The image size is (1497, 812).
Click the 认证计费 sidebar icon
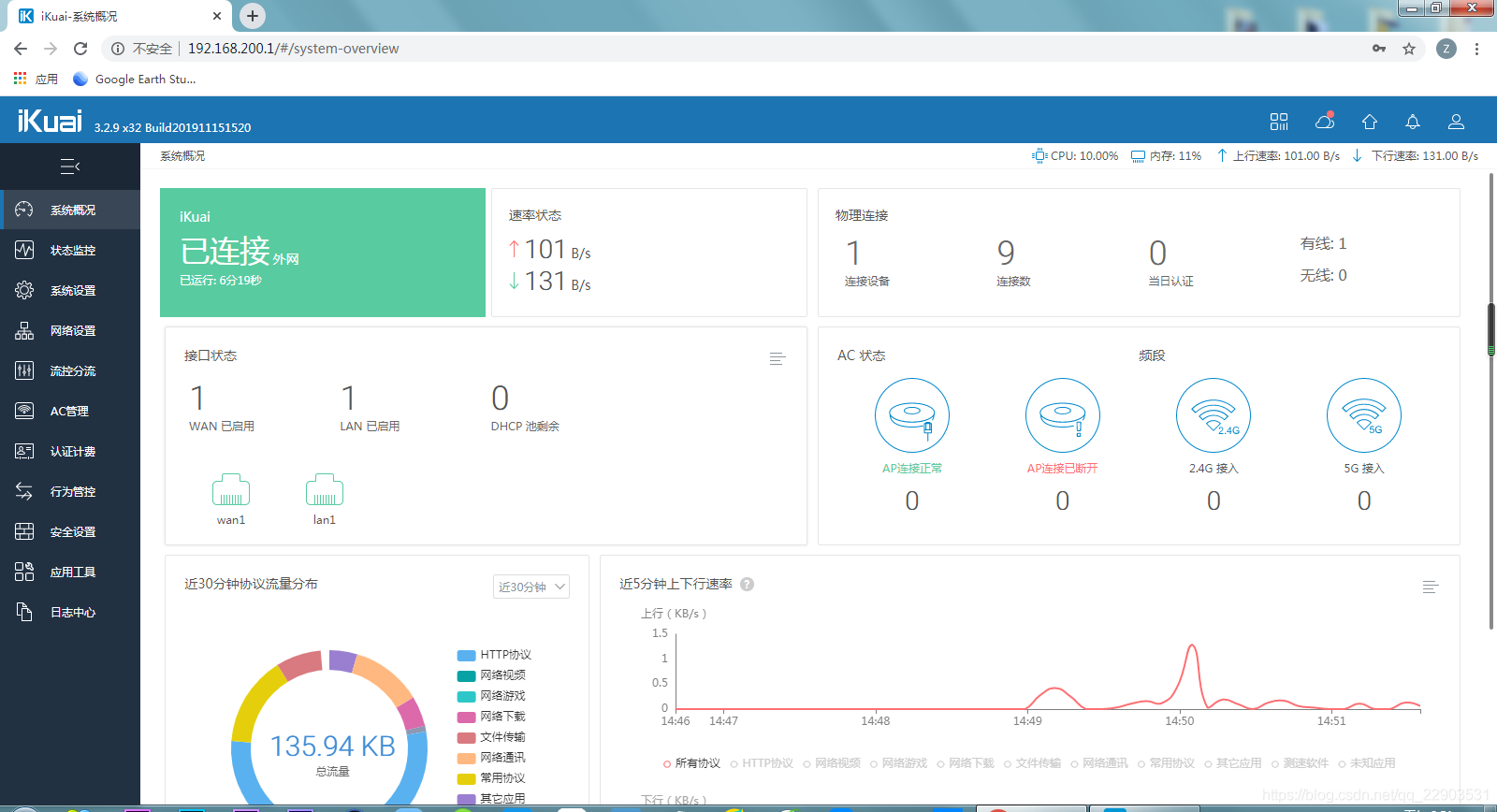tap(24, 451)
